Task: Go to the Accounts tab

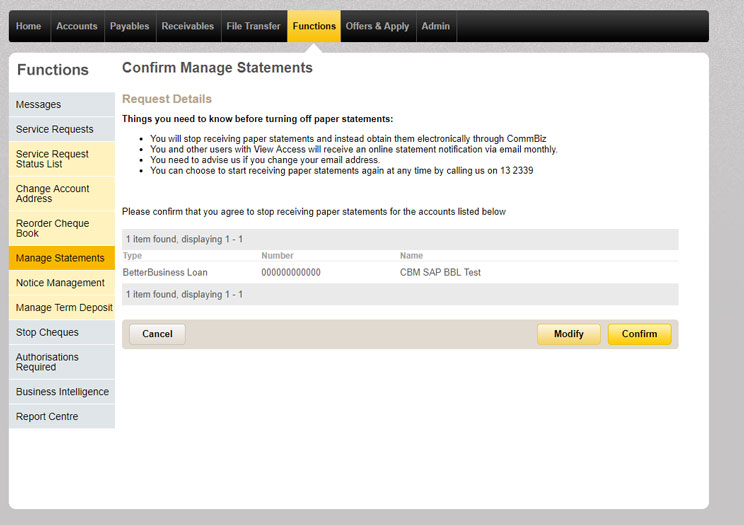Action: [77, 26]
